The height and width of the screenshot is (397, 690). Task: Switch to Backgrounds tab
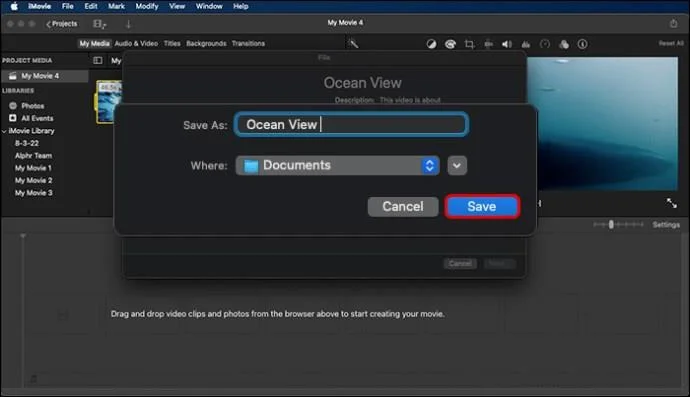pyautogui.click(x=206, y=44)
